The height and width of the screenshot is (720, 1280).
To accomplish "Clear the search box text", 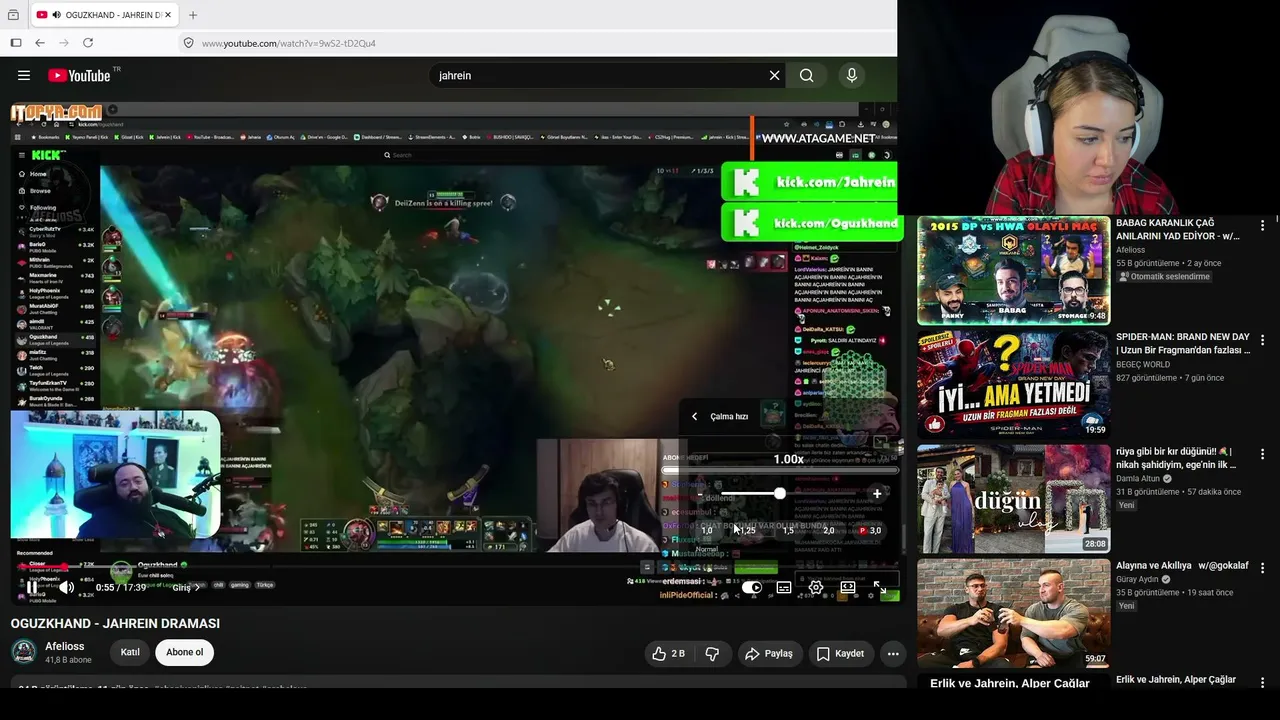I will [x=774, y=75].
